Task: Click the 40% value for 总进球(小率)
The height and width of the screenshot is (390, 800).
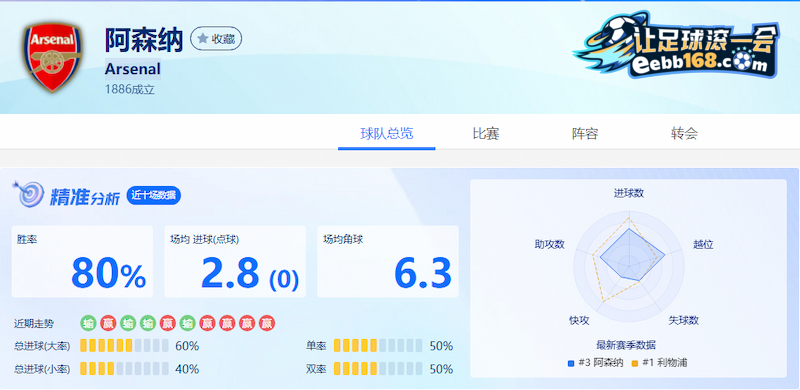Action: coord(187,369)
